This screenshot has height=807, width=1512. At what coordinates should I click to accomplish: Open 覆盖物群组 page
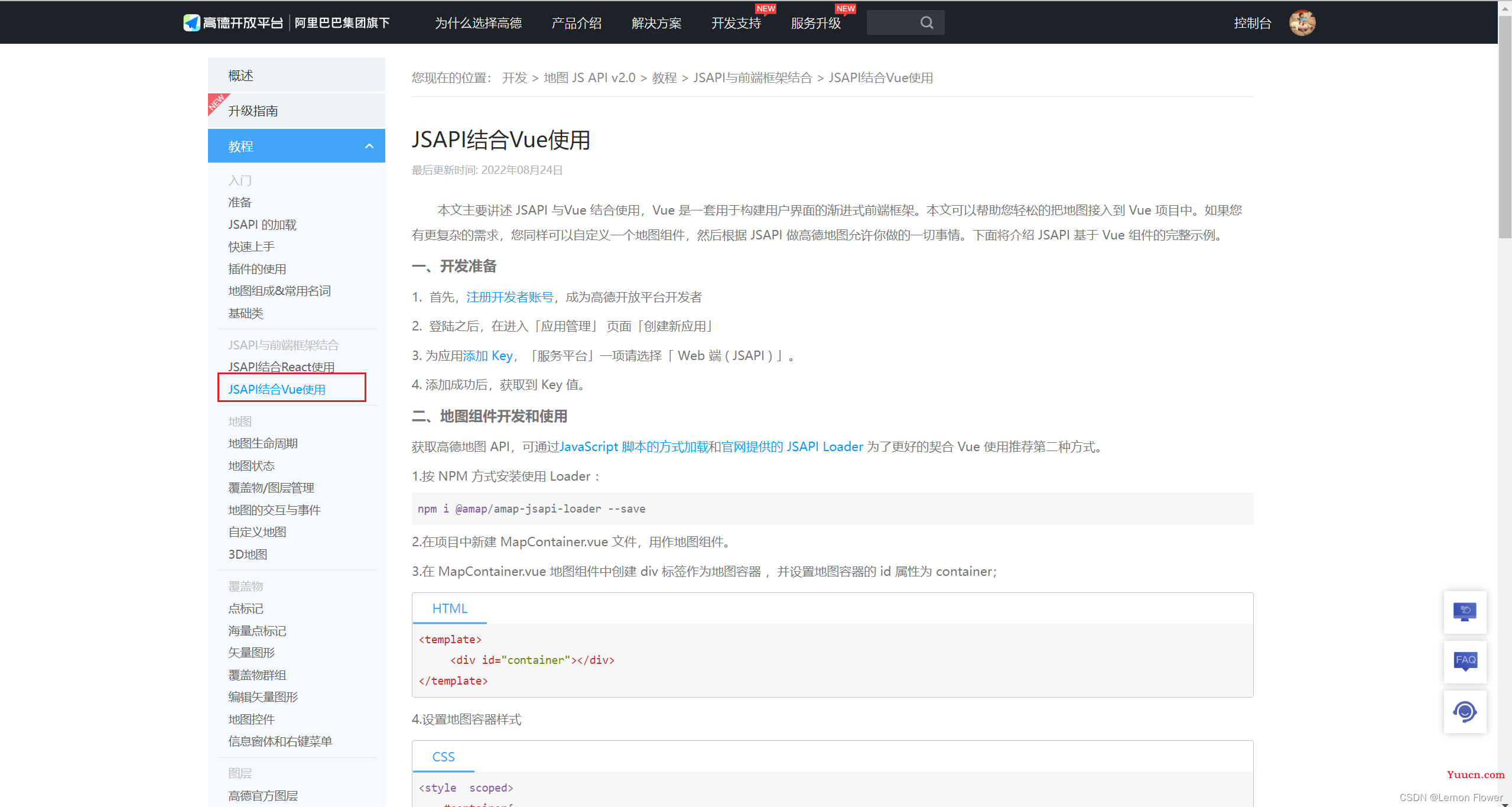click(x=257, y=675)
